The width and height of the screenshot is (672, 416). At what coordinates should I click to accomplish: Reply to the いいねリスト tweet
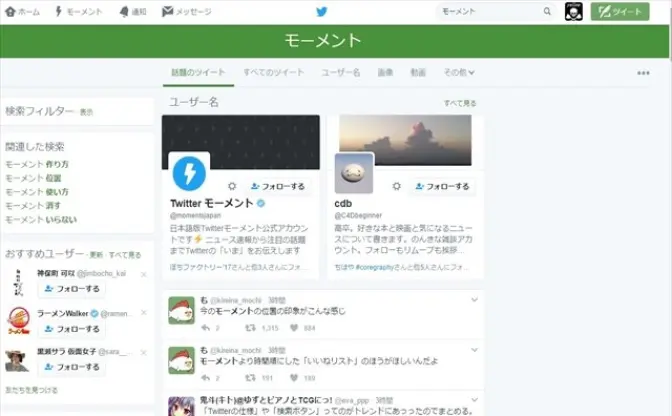pyautogui.click(x=206, y=378)
